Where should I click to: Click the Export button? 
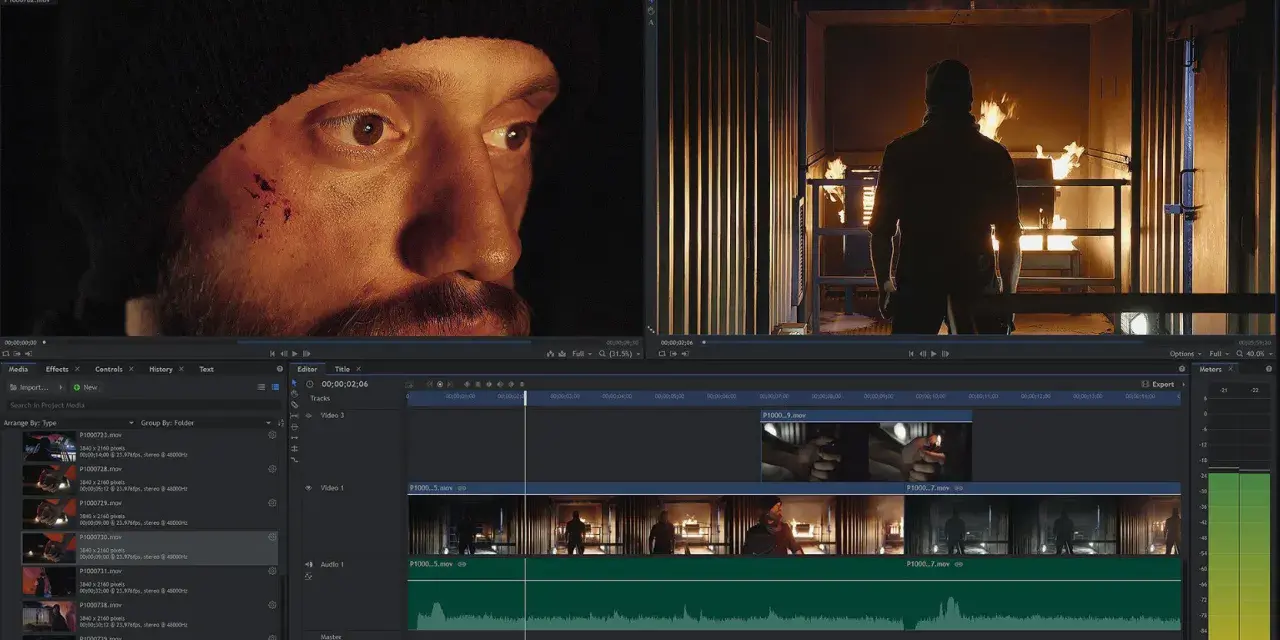coord(1158,384)
